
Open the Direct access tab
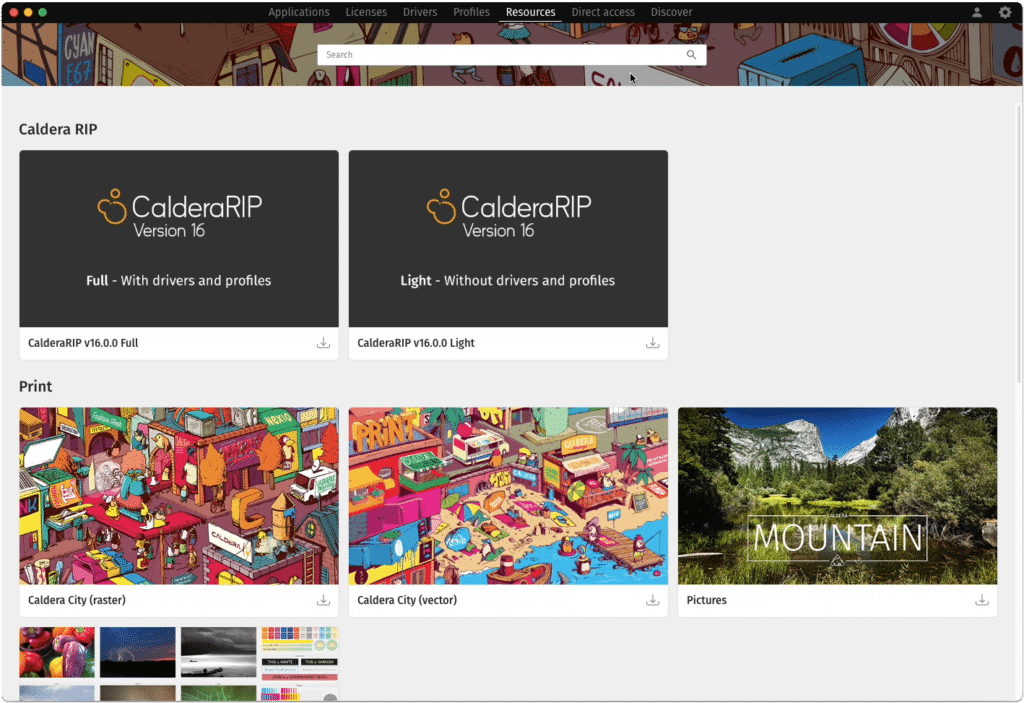603,12
